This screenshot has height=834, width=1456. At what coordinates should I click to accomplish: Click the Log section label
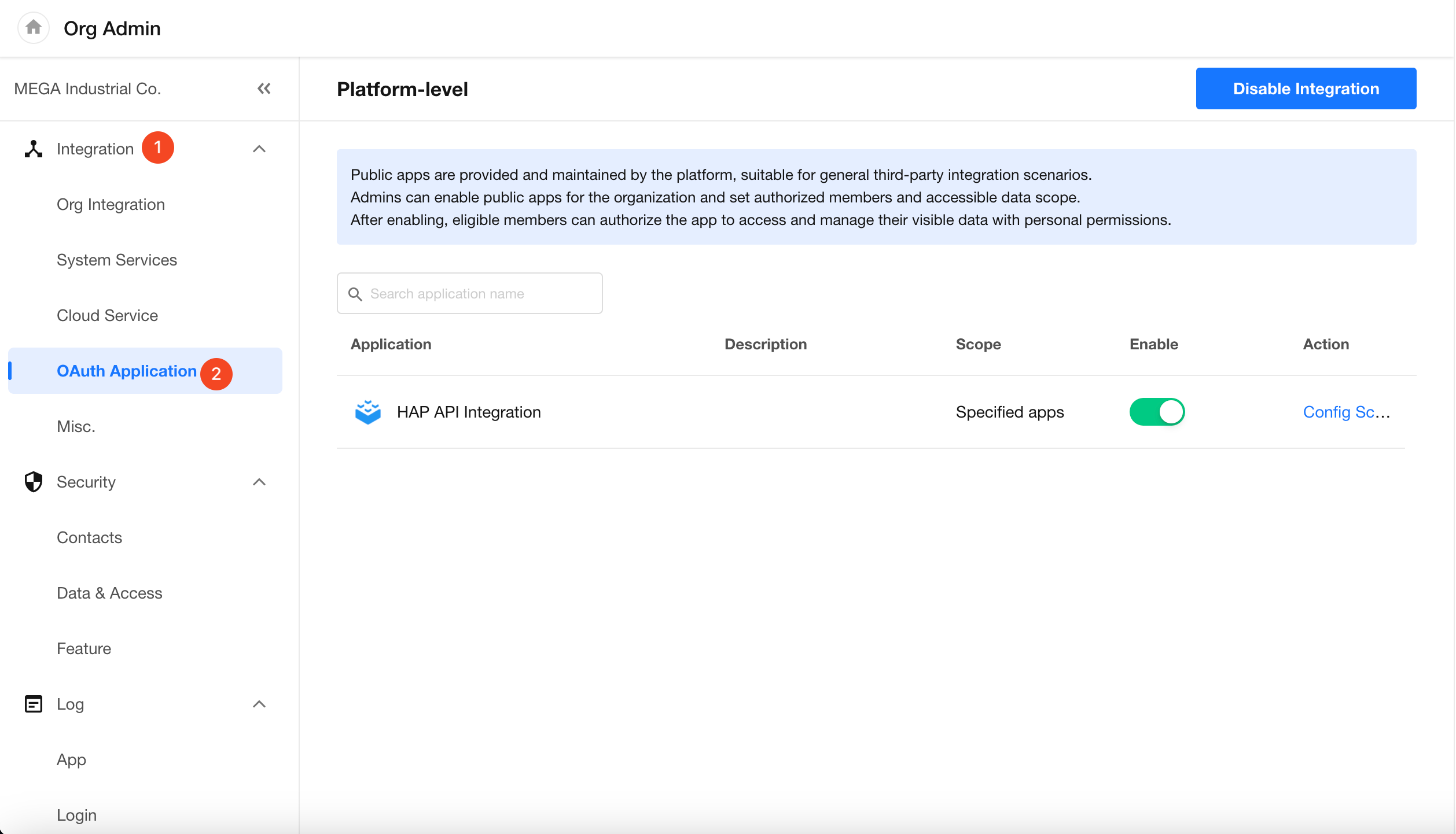coord(70,704)
